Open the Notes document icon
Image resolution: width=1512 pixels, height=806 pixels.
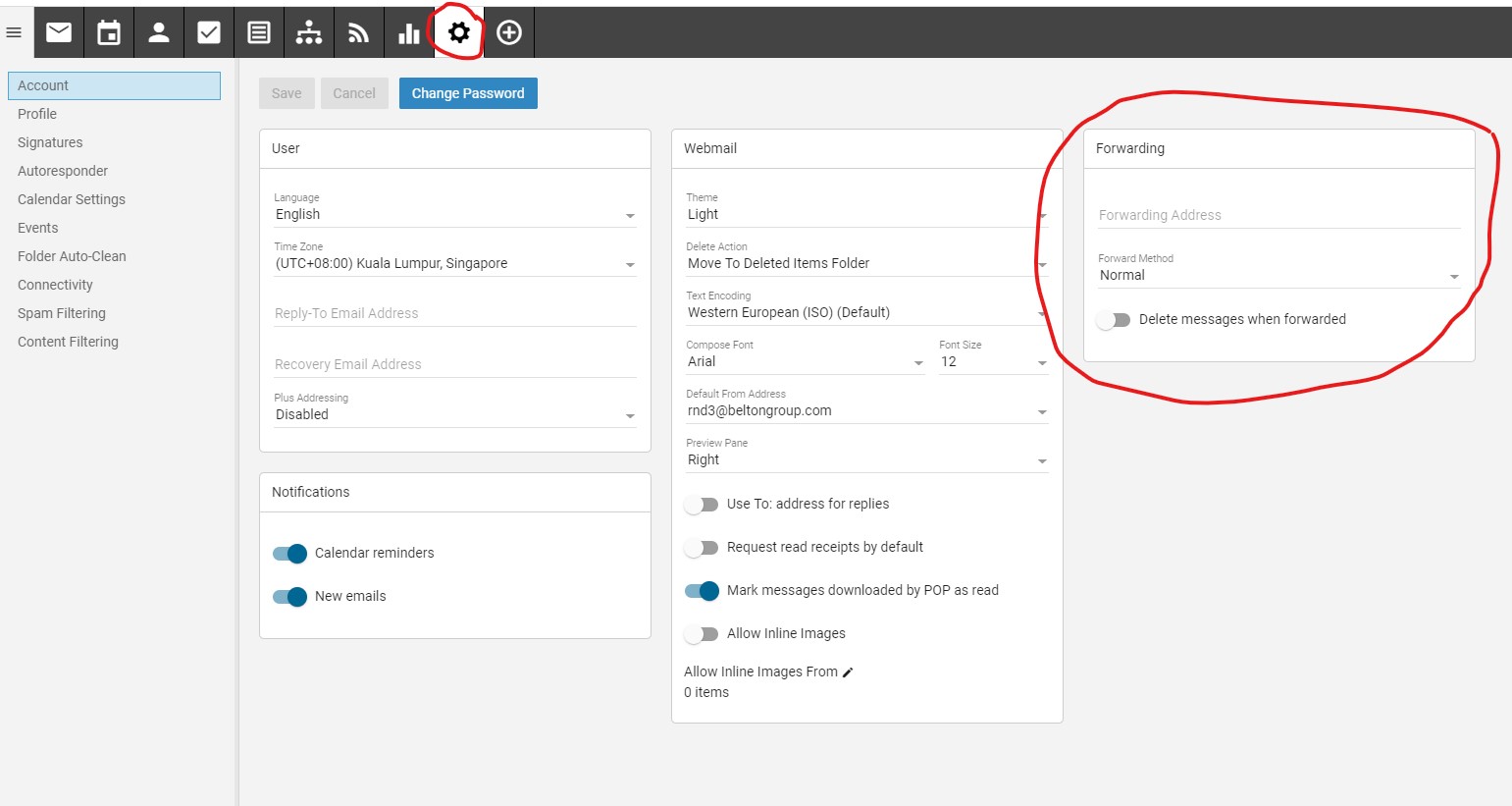[259, 32]
